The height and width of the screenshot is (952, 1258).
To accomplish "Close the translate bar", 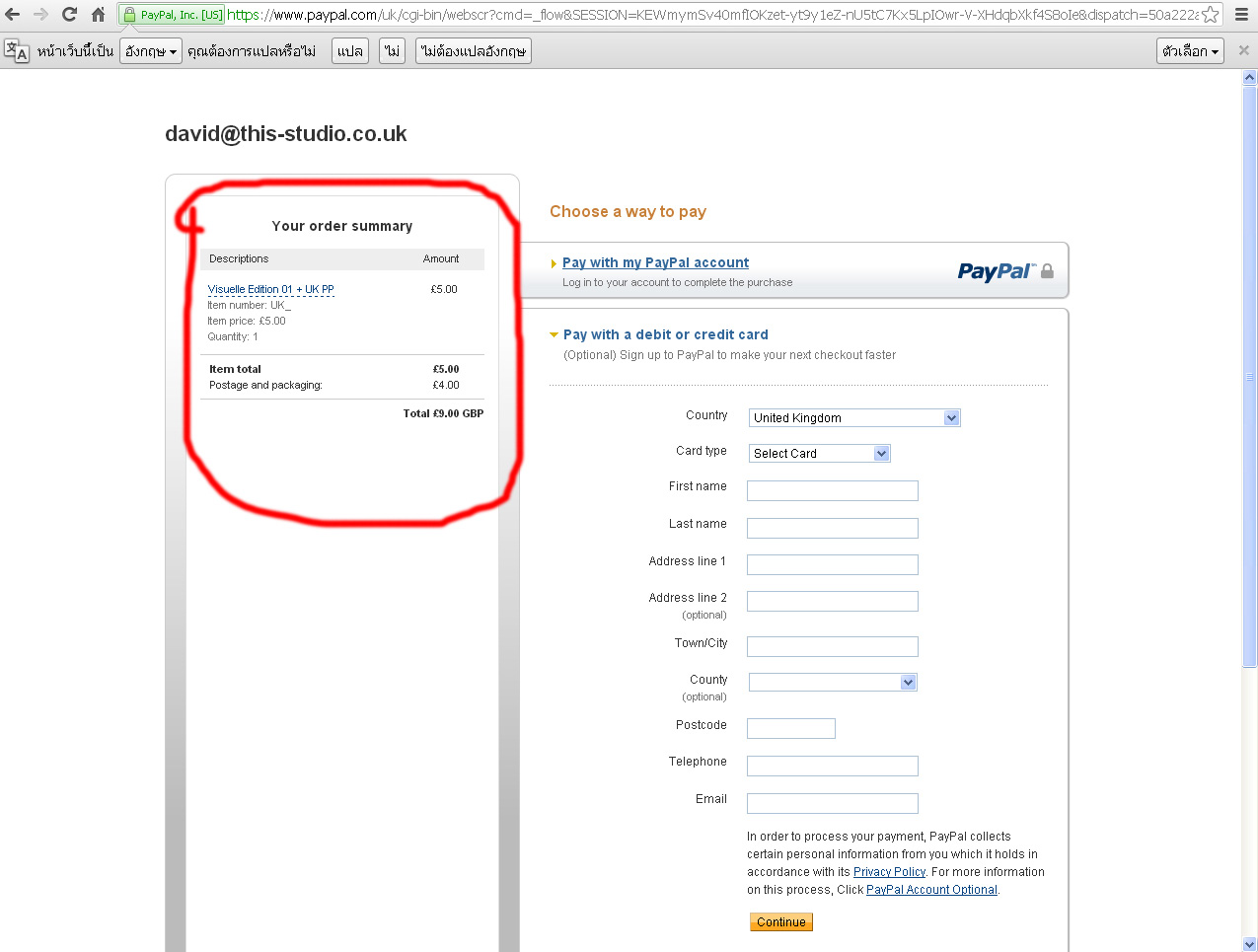I will click(x=1243, y=50).
